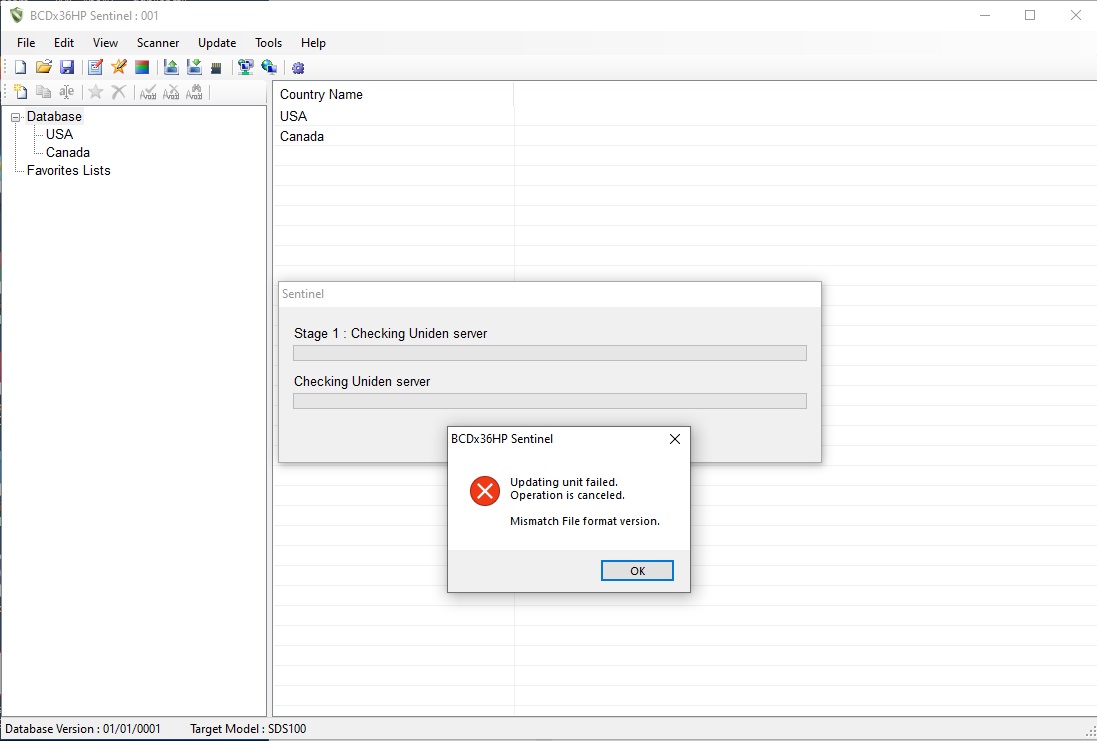Click the Stage 1 progress bar
The width and height of the screenshot is (1097, 741).
pyautogui.click(x=550, y=353)
